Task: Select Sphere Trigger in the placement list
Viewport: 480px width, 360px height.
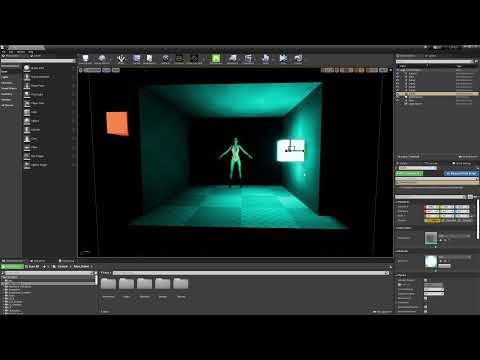Action: click(x=48, y=165)
